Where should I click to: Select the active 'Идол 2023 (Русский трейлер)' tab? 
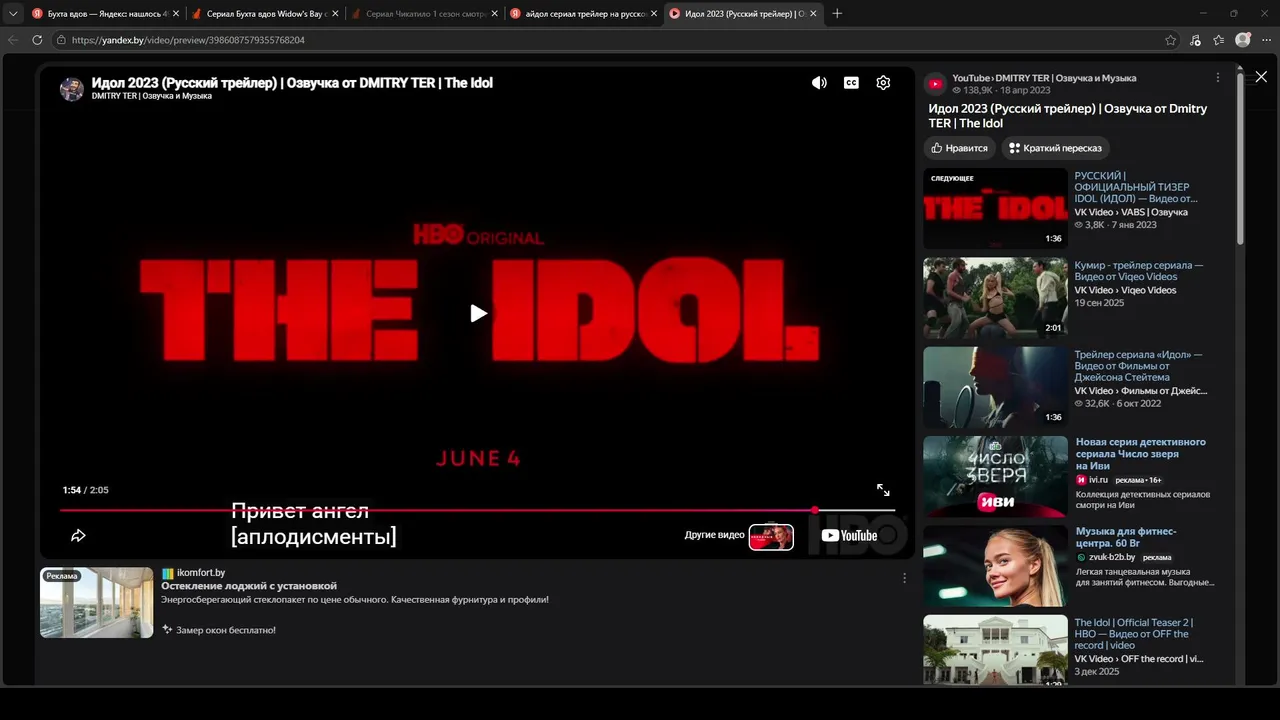click(743, 14)
